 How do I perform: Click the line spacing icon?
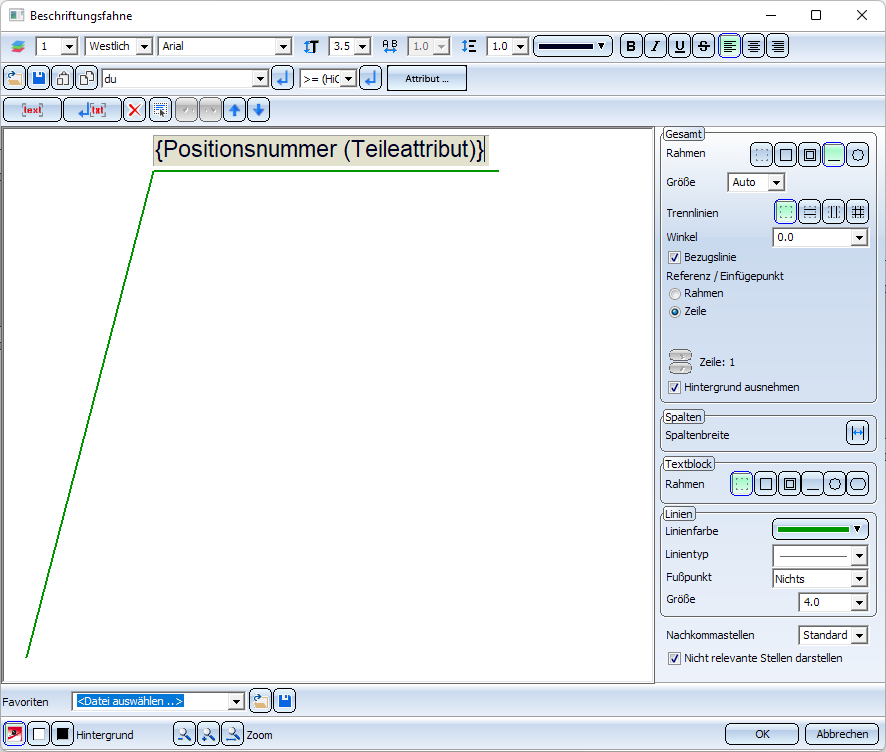pyautogui.click(x=469, y=46)
